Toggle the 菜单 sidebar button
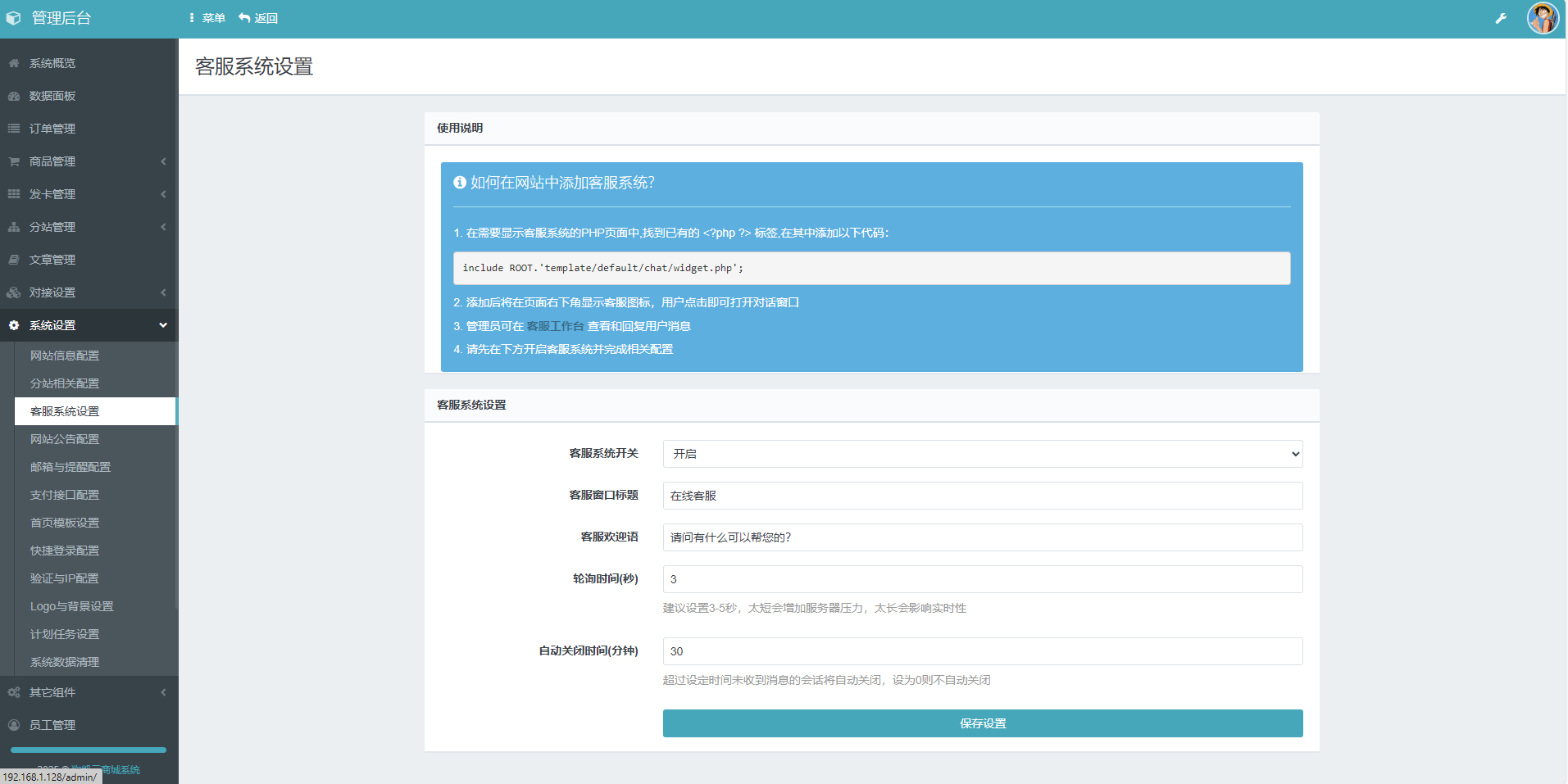Viewport: 1568px width, 784px height. (x=207, y=18)
